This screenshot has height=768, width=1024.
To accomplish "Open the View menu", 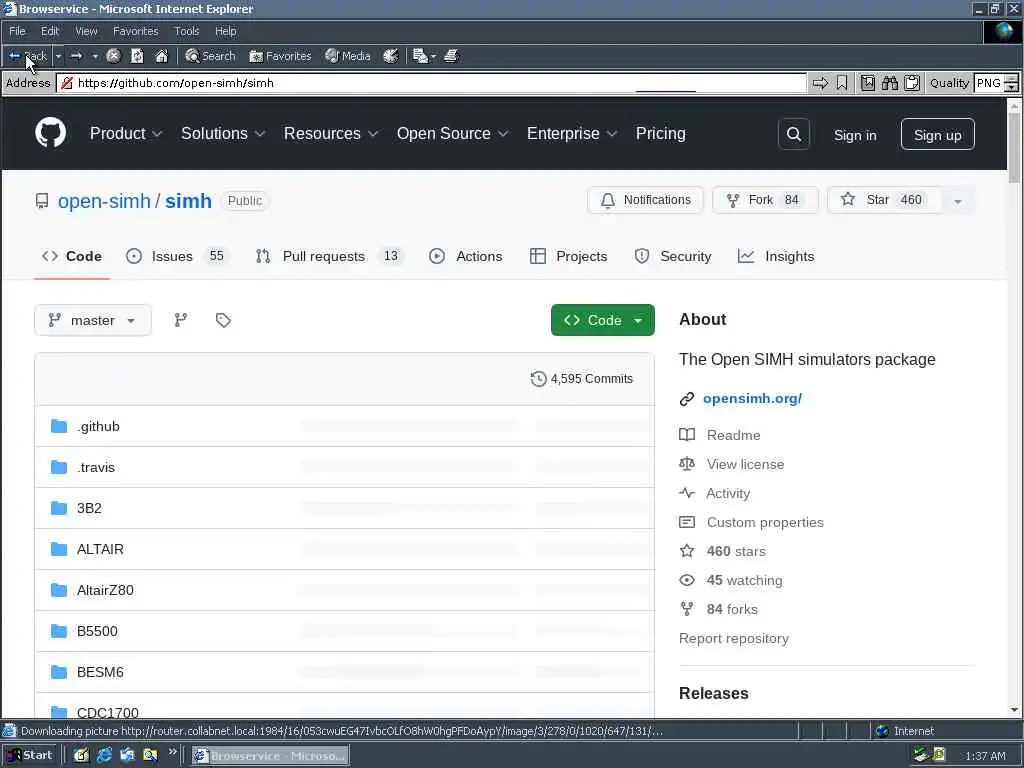I will click(86, 31).
